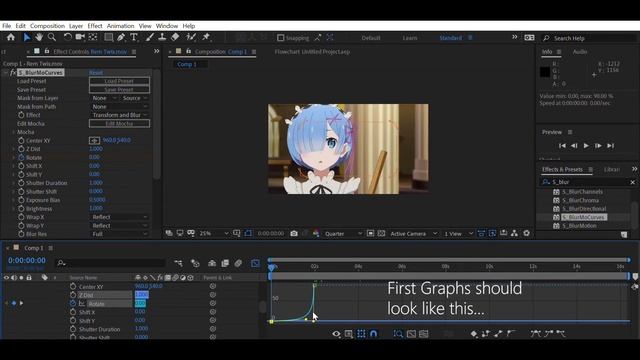Open the 1 View layout dropdown
This screenshot has height=360, width=640.
coord(458,233)
